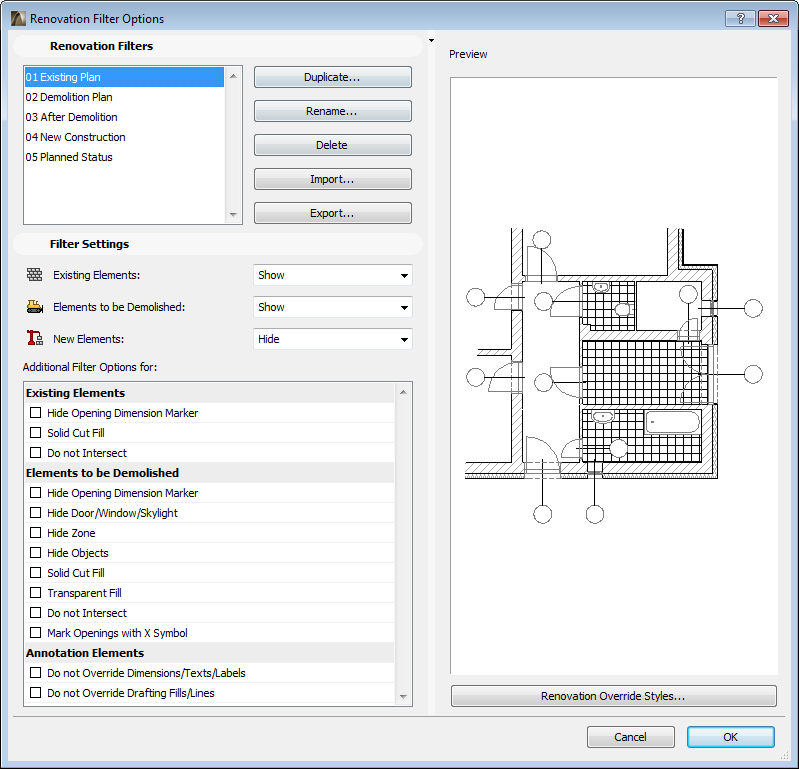The width and height of the screenshot is (799, 769).
Task: Open Renovation Override Styles...
Action: [613, 696]
